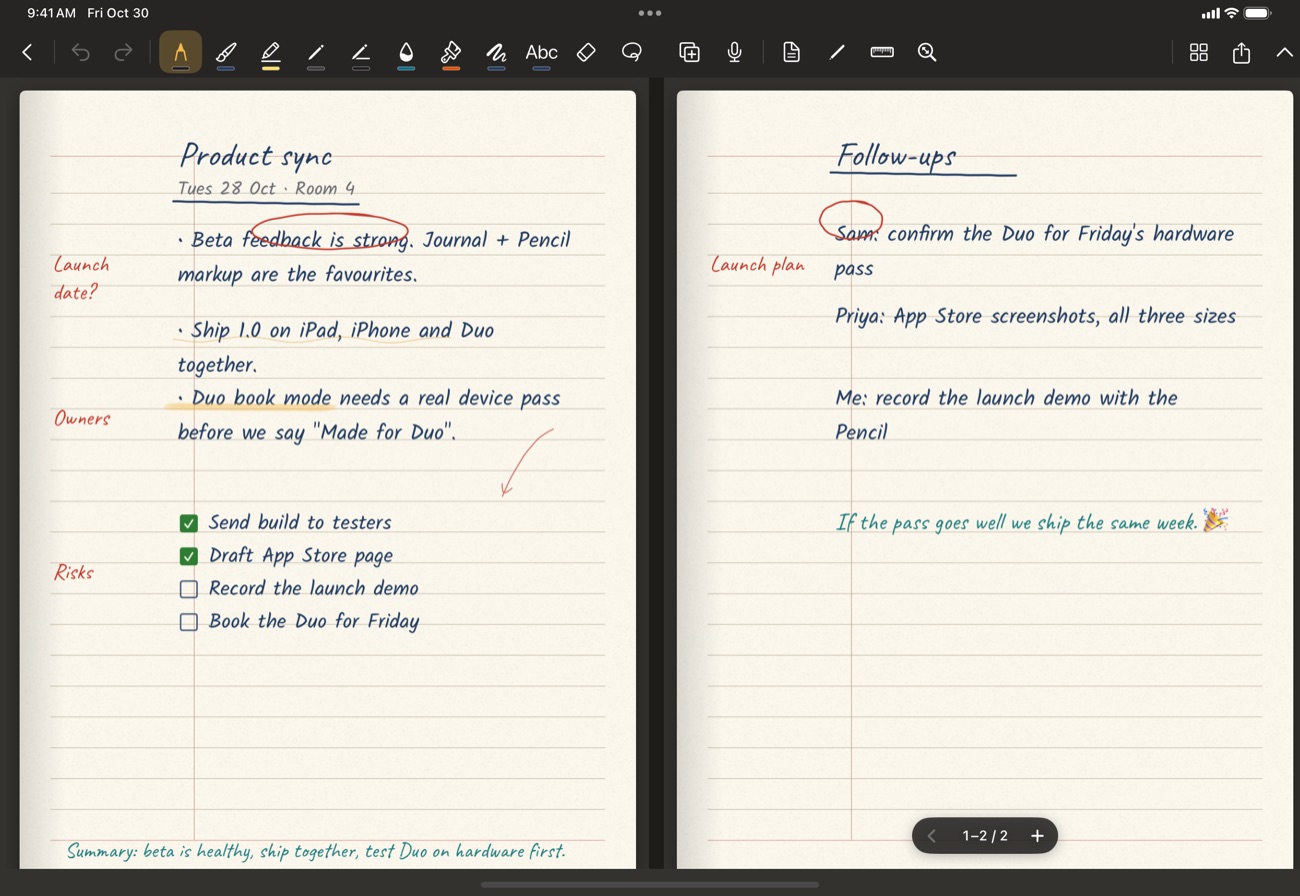
Task: Select the fountain pen tool
Action: coord(180,52)
